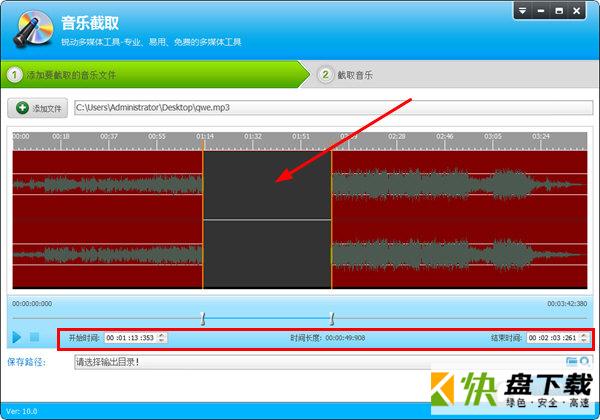
Task: Click the right range slider handle
Action: tap(332, 318)
